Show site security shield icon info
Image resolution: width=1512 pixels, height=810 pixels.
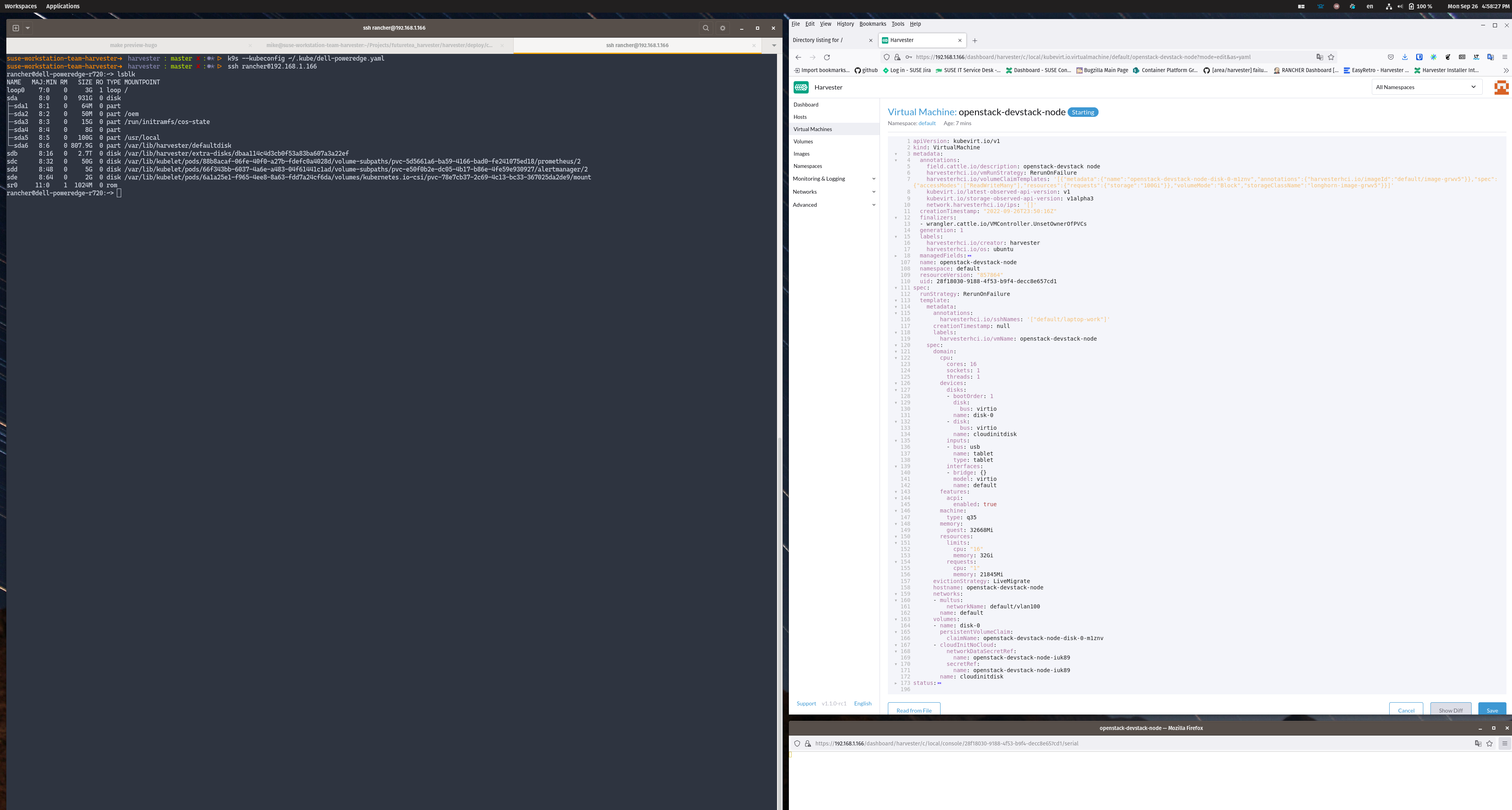tap(886, 57)
